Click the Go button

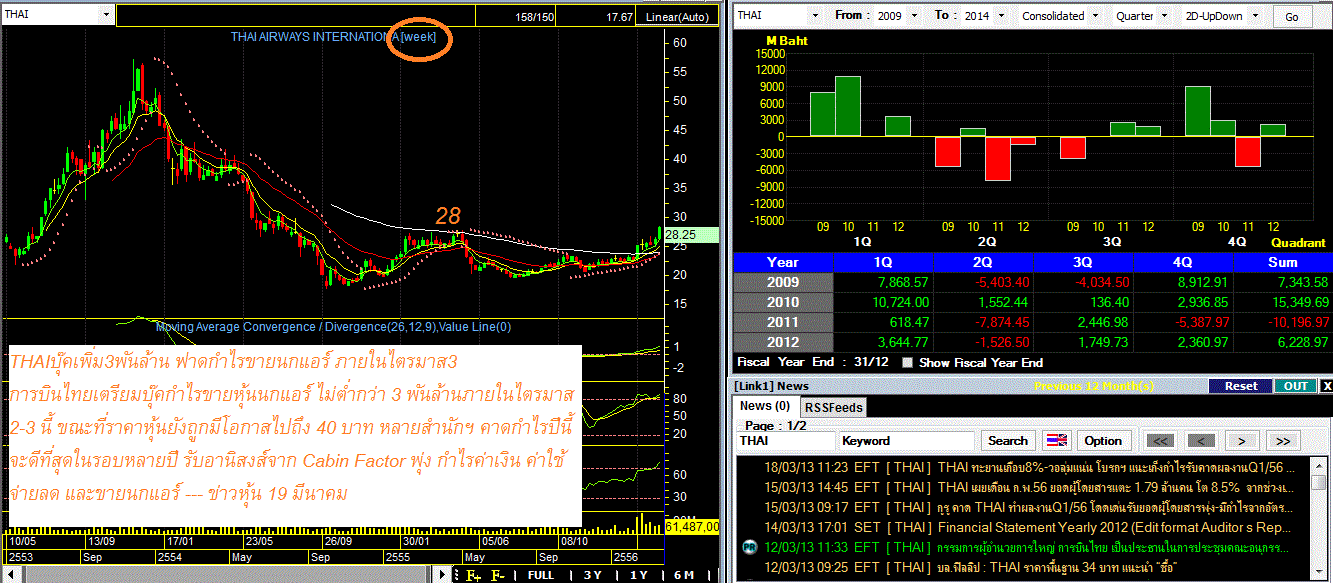point(1292,16)
